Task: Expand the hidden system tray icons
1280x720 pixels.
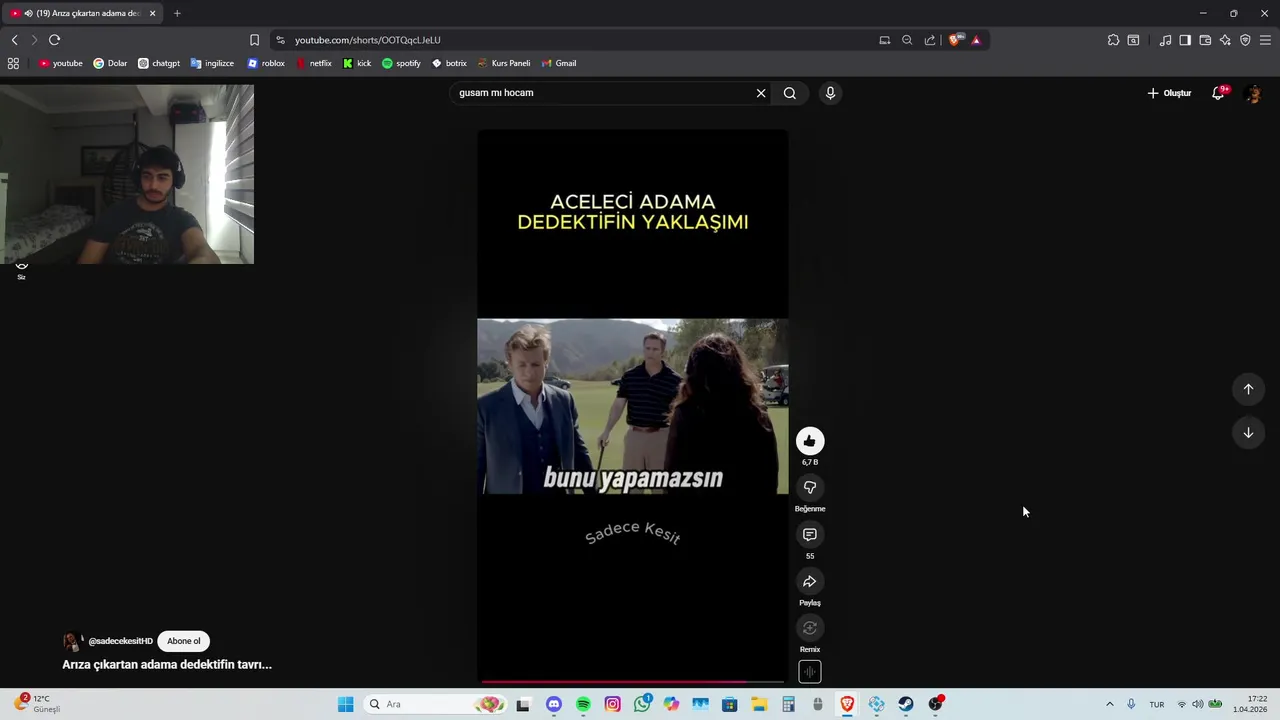Action: click(x=1109, y=704)
